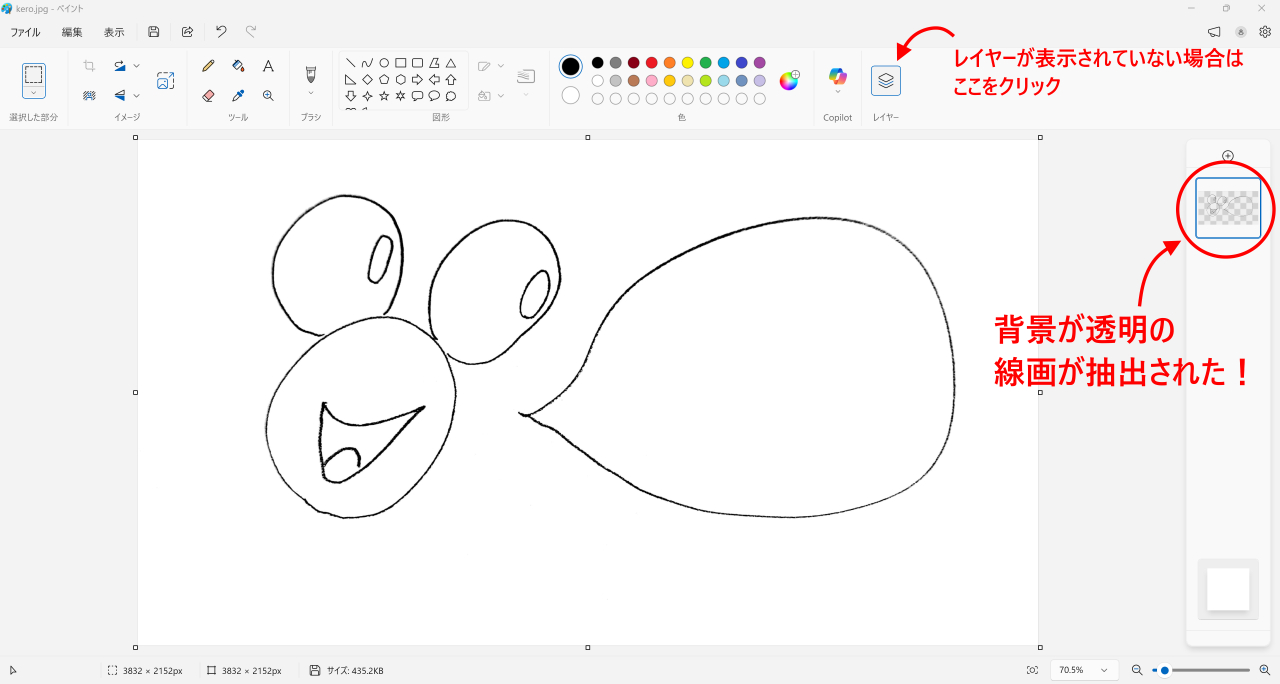The width and height of the screenshot is (1280, 684).
Task: Open the 表示 menu
Action: (x=114, y=32)
